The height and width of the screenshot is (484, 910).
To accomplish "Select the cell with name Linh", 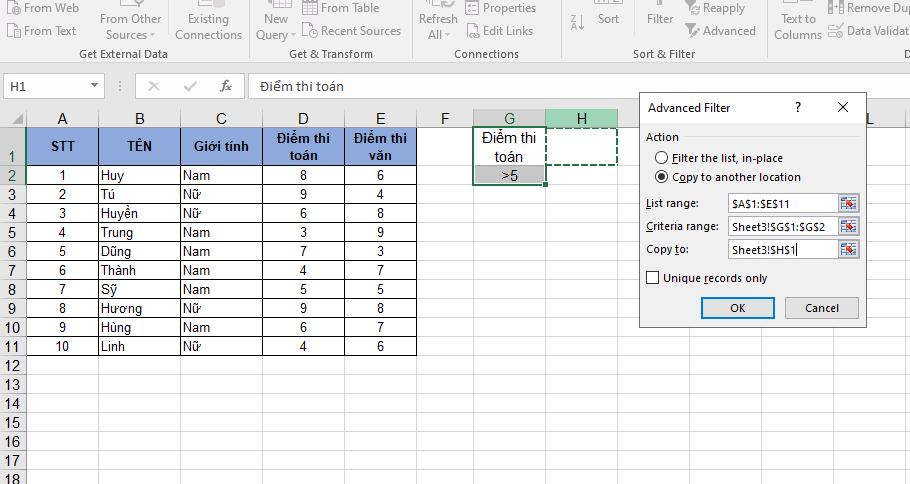I will click(139, 346).
